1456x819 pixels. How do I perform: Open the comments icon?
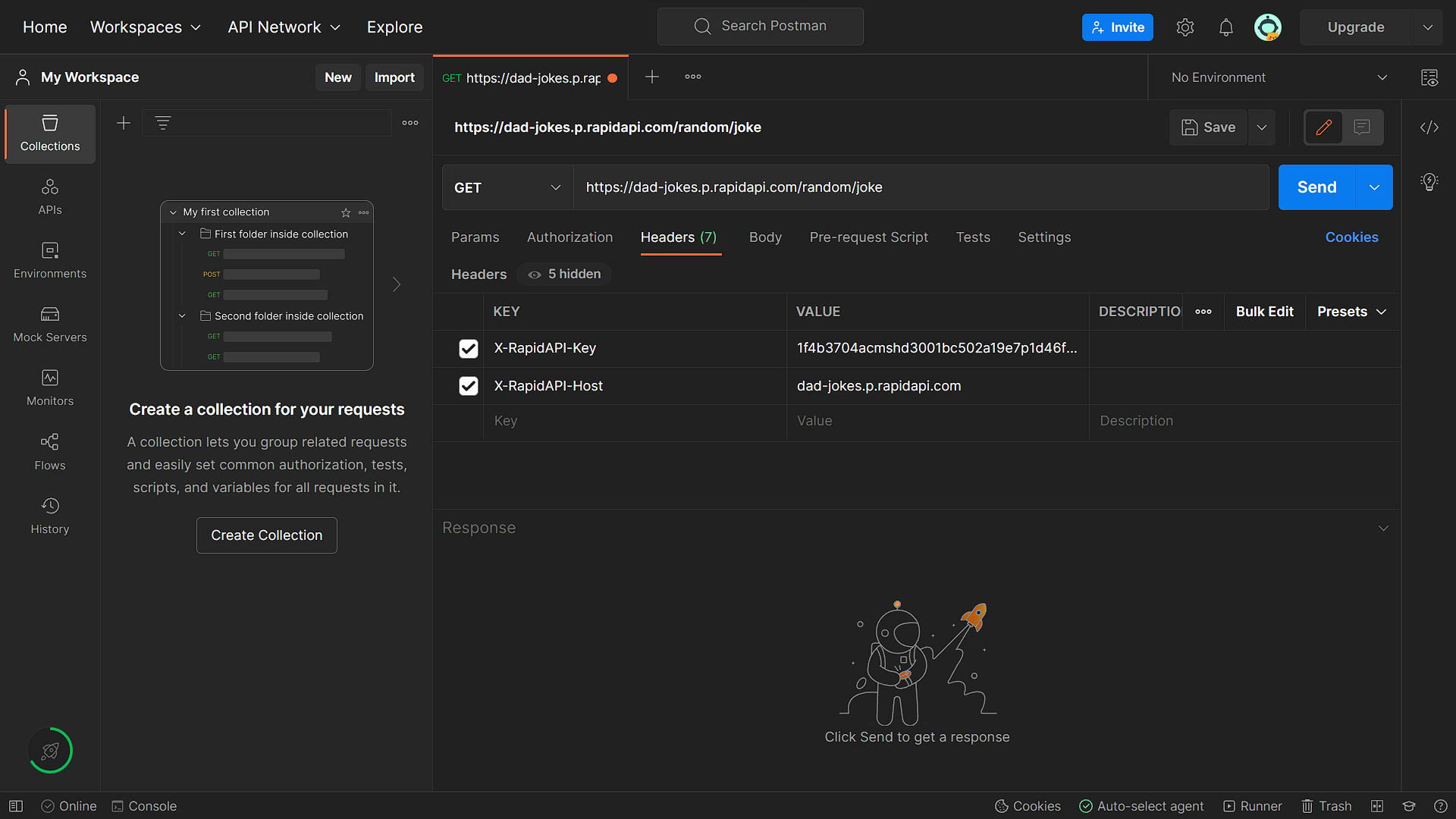(x=1362, y=127)
